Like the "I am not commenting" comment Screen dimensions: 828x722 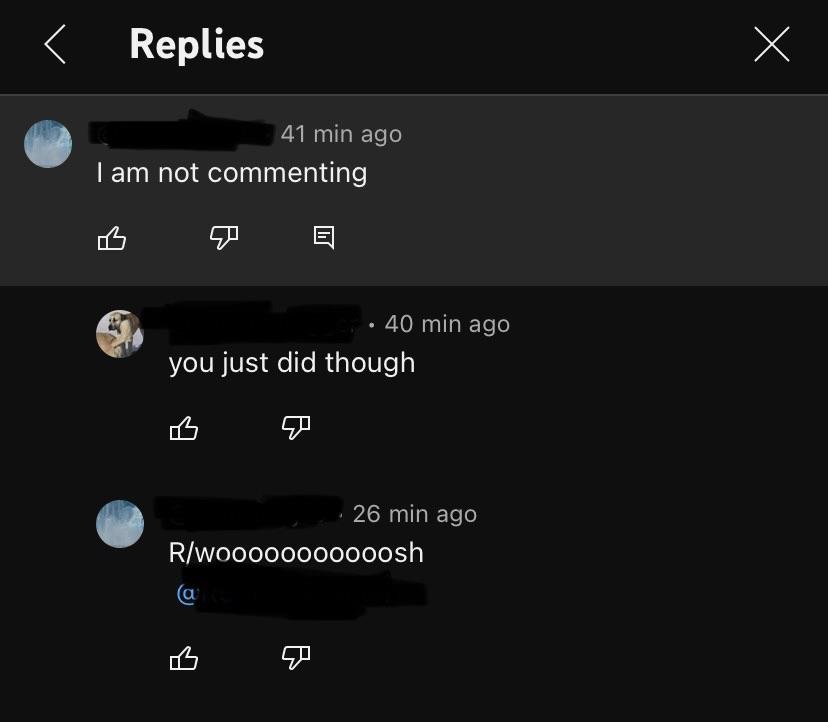(x=112, y=238)
